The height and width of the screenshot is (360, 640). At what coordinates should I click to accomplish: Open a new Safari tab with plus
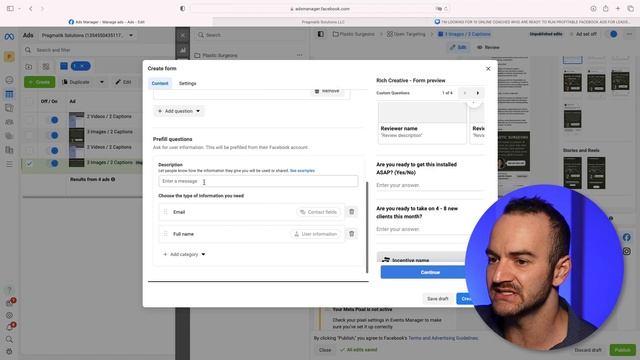(618, 9)
